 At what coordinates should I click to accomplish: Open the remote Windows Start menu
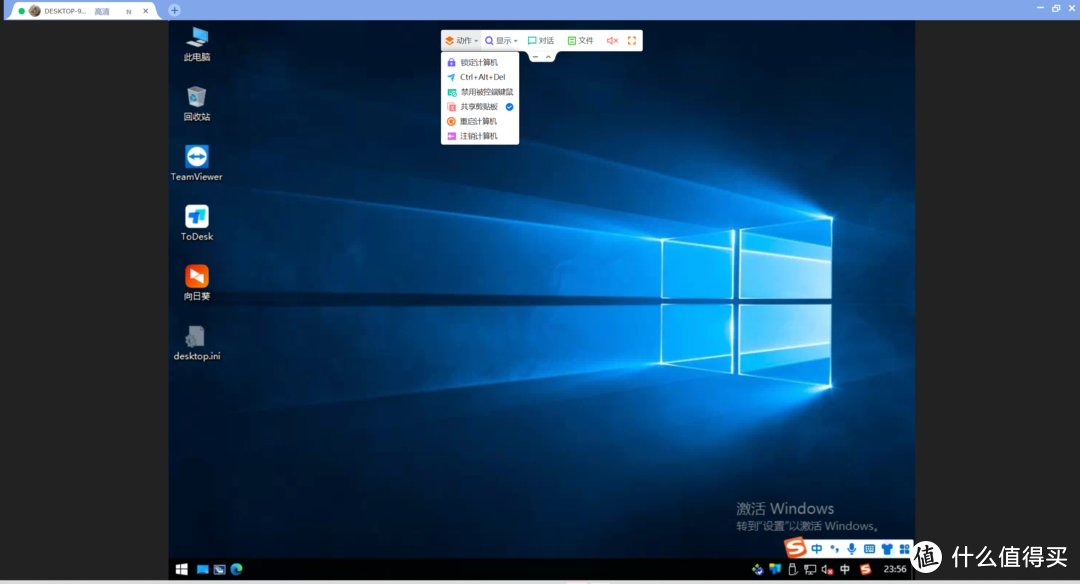coord(182,569)
